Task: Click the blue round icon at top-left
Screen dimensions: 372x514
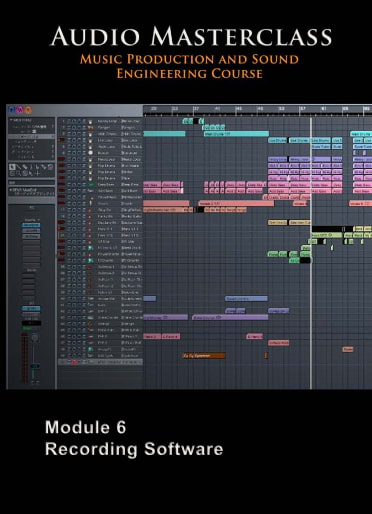Action: (x=12, y=109)
